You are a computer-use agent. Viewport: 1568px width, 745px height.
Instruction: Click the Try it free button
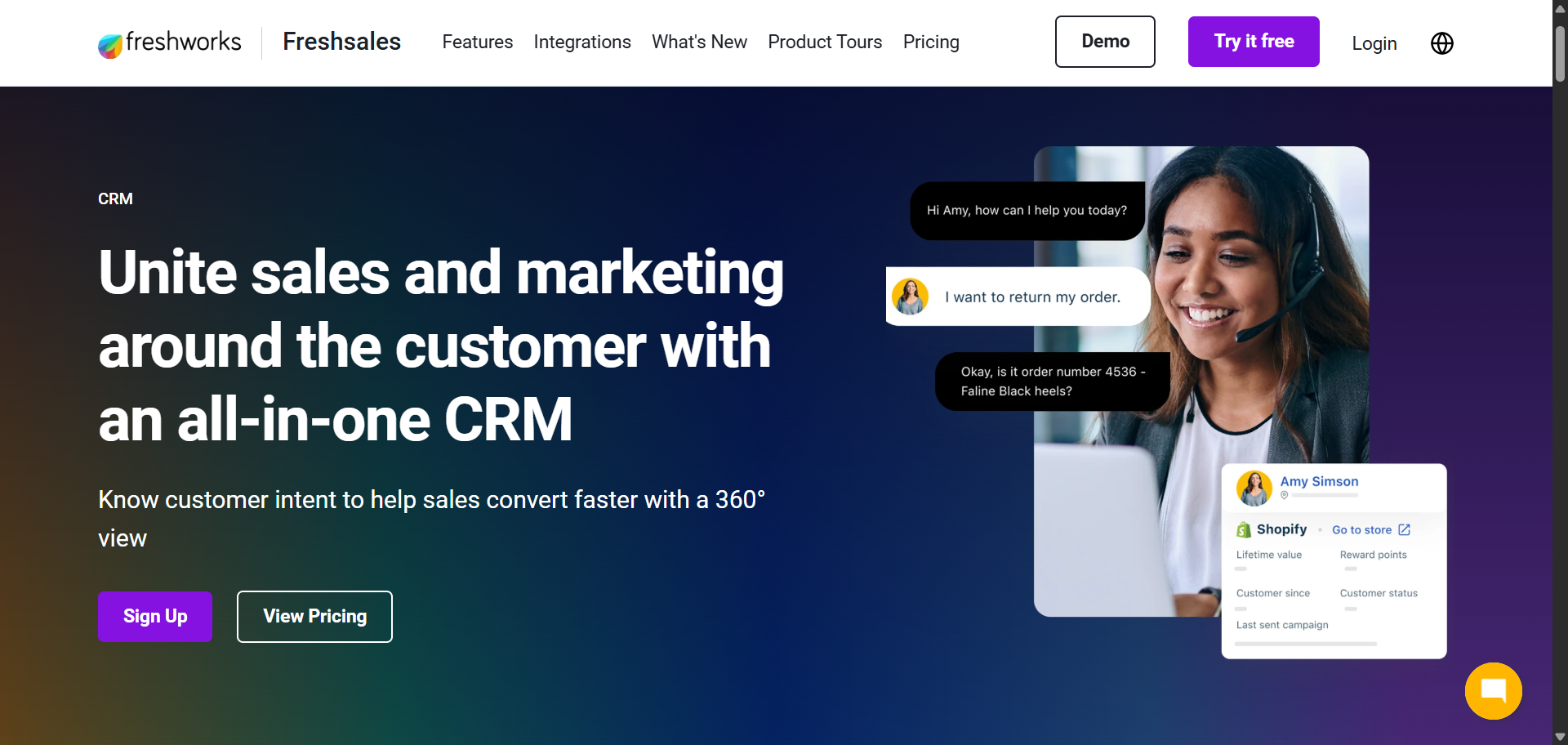click(1254, 42)
